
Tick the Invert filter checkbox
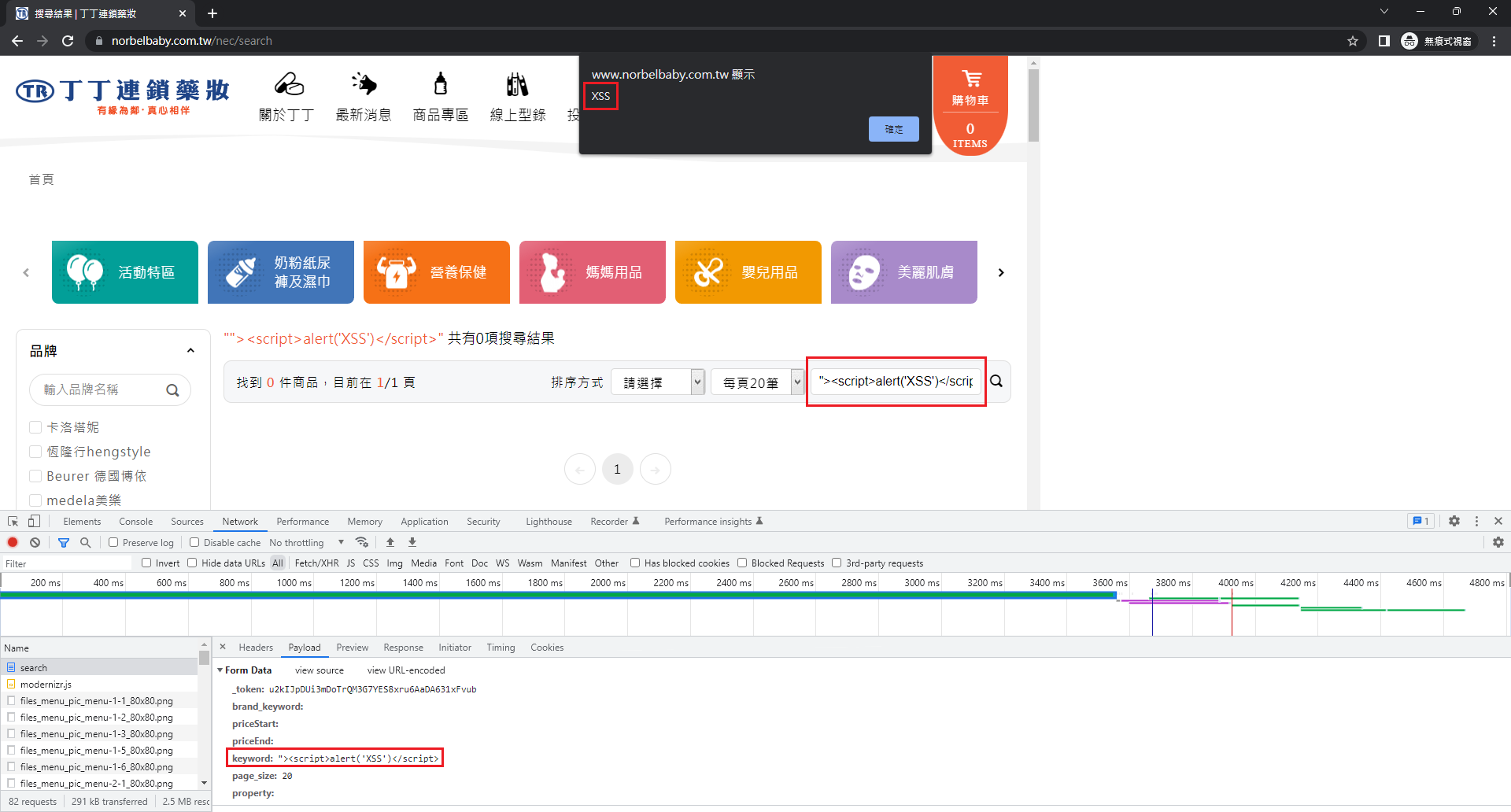(x=146, y=563)
